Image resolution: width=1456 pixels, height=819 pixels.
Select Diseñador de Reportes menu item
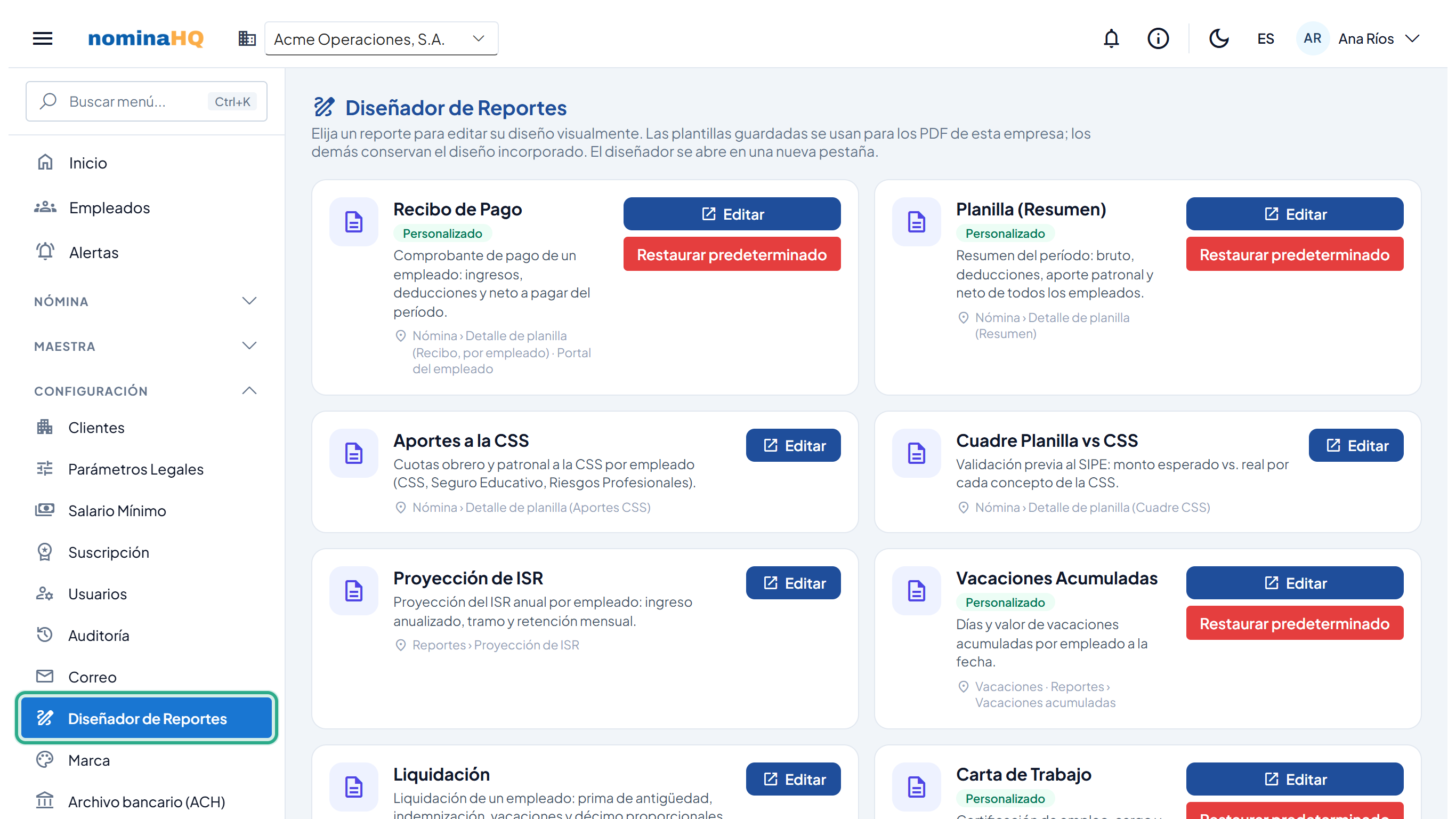point(147,718)
